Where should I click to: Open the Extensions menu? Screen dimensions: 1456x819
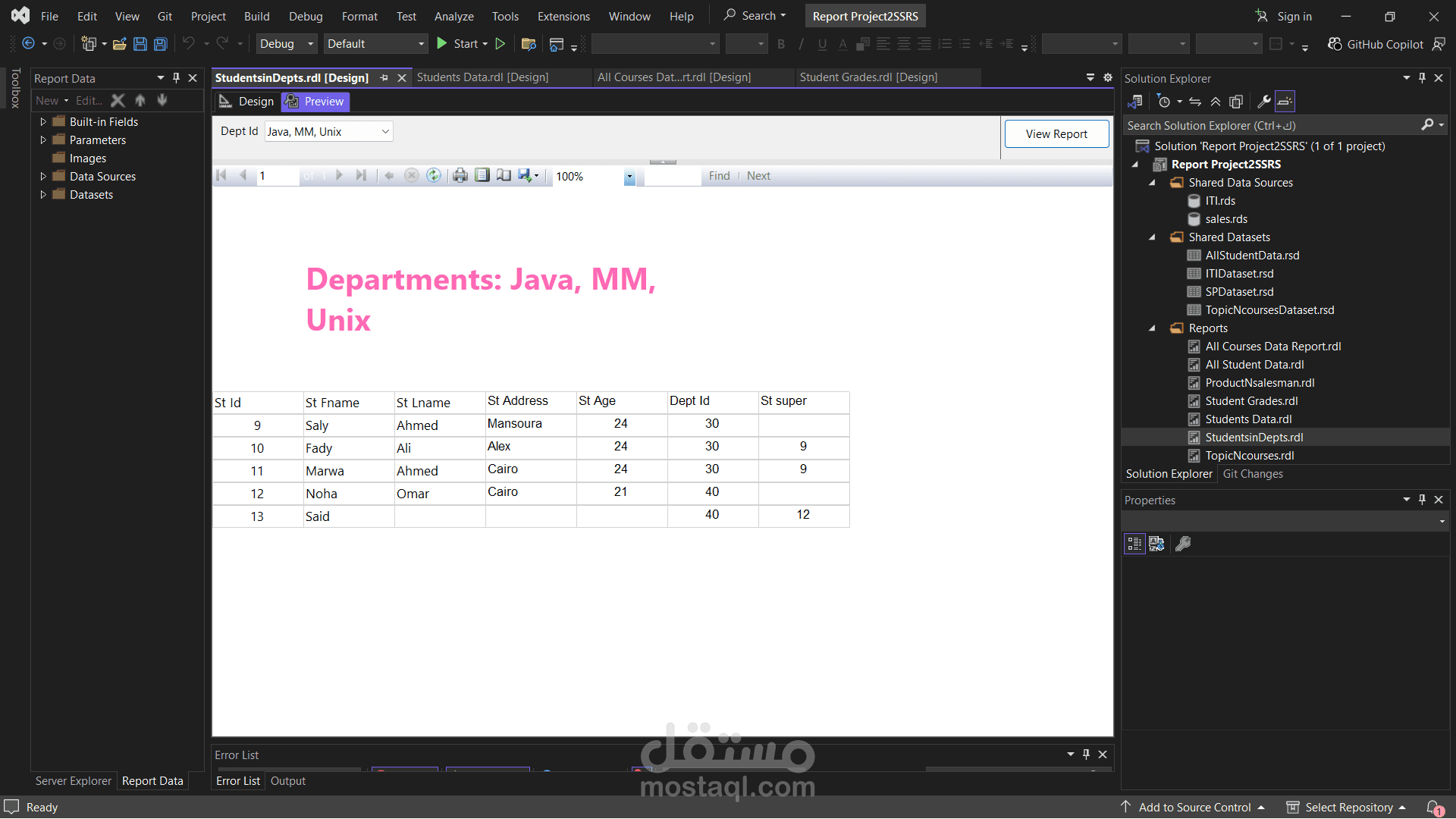[x=563, y=16]
